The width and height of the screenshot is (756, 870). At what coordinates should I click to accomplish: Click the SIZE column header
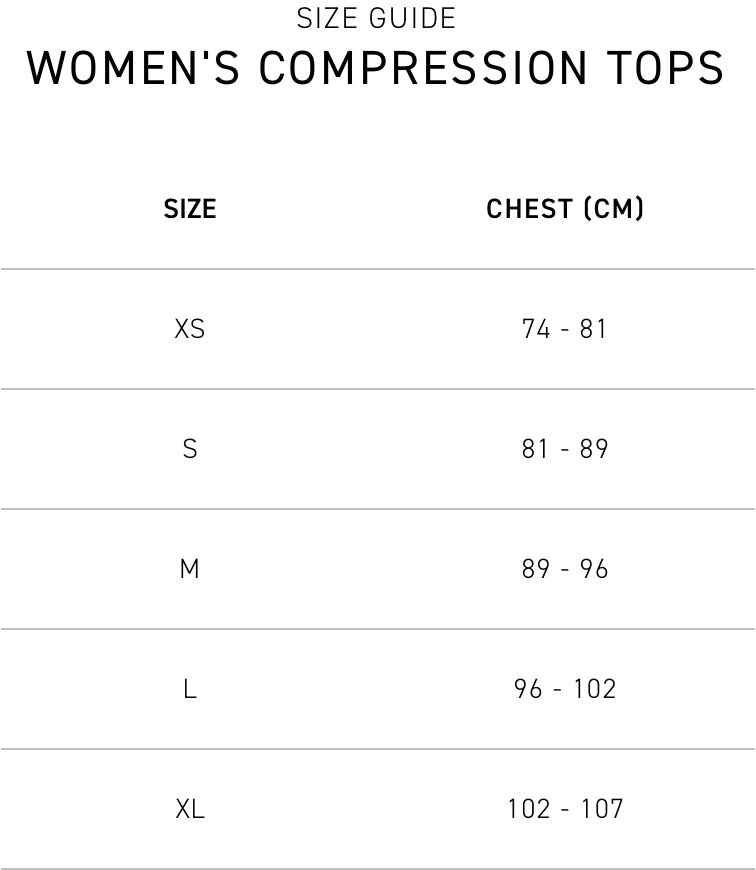tap(190, 209)
